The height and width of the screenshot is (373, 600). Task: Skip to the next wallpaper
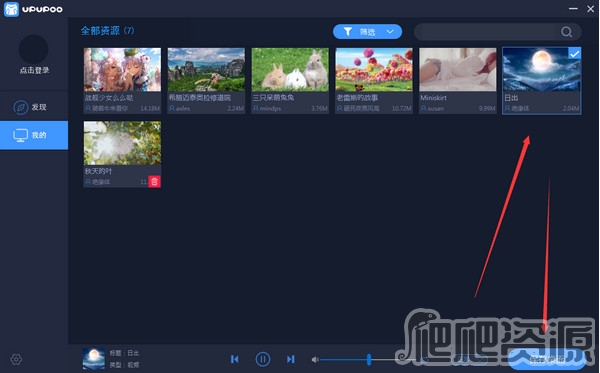tap(291, 359)
